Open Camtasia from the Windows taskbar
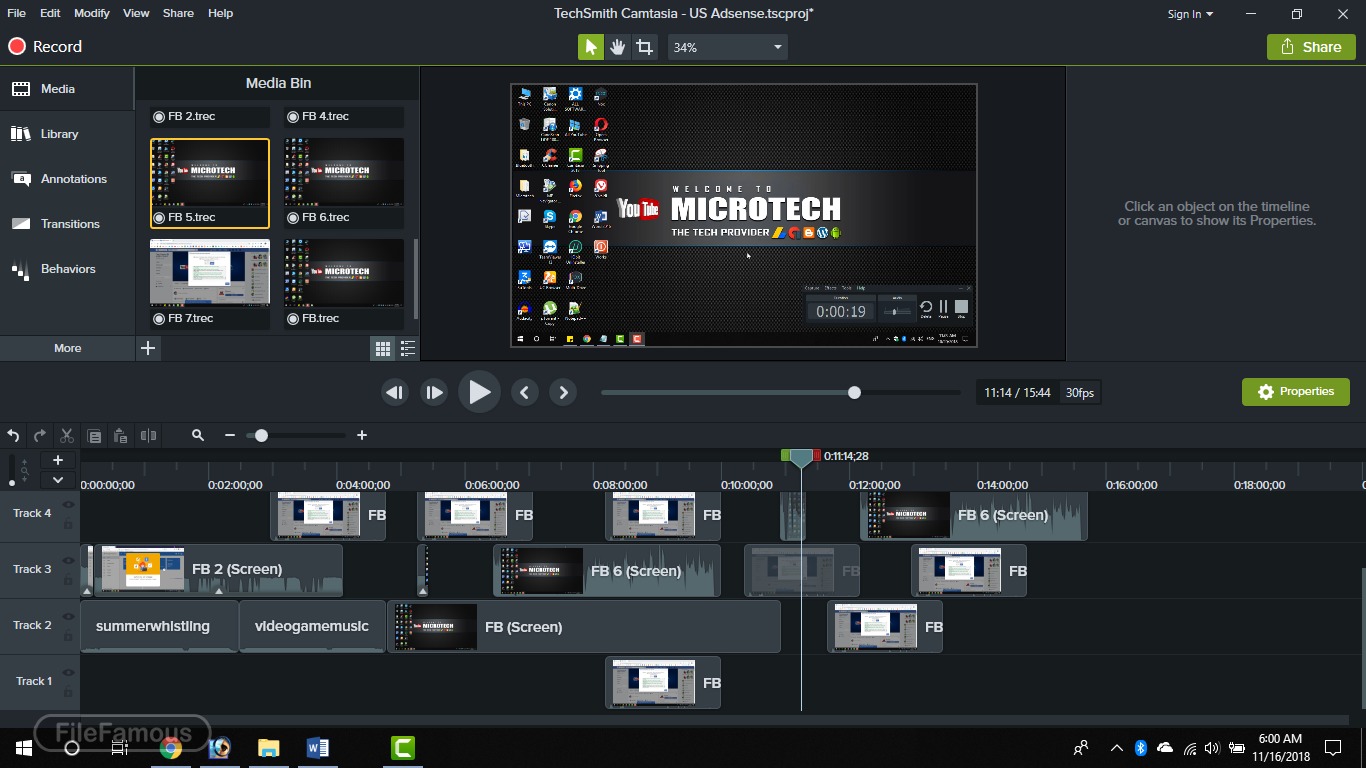The image size is (1366, 768). [x=403, y=747]
